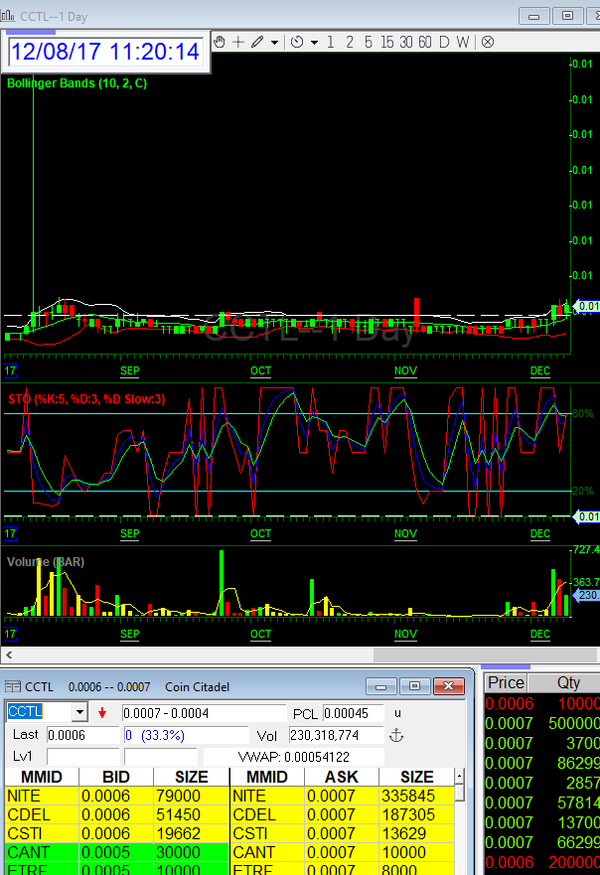Click the anchor icon beside Vol field
Screen dimensions: 600x875
394,735
